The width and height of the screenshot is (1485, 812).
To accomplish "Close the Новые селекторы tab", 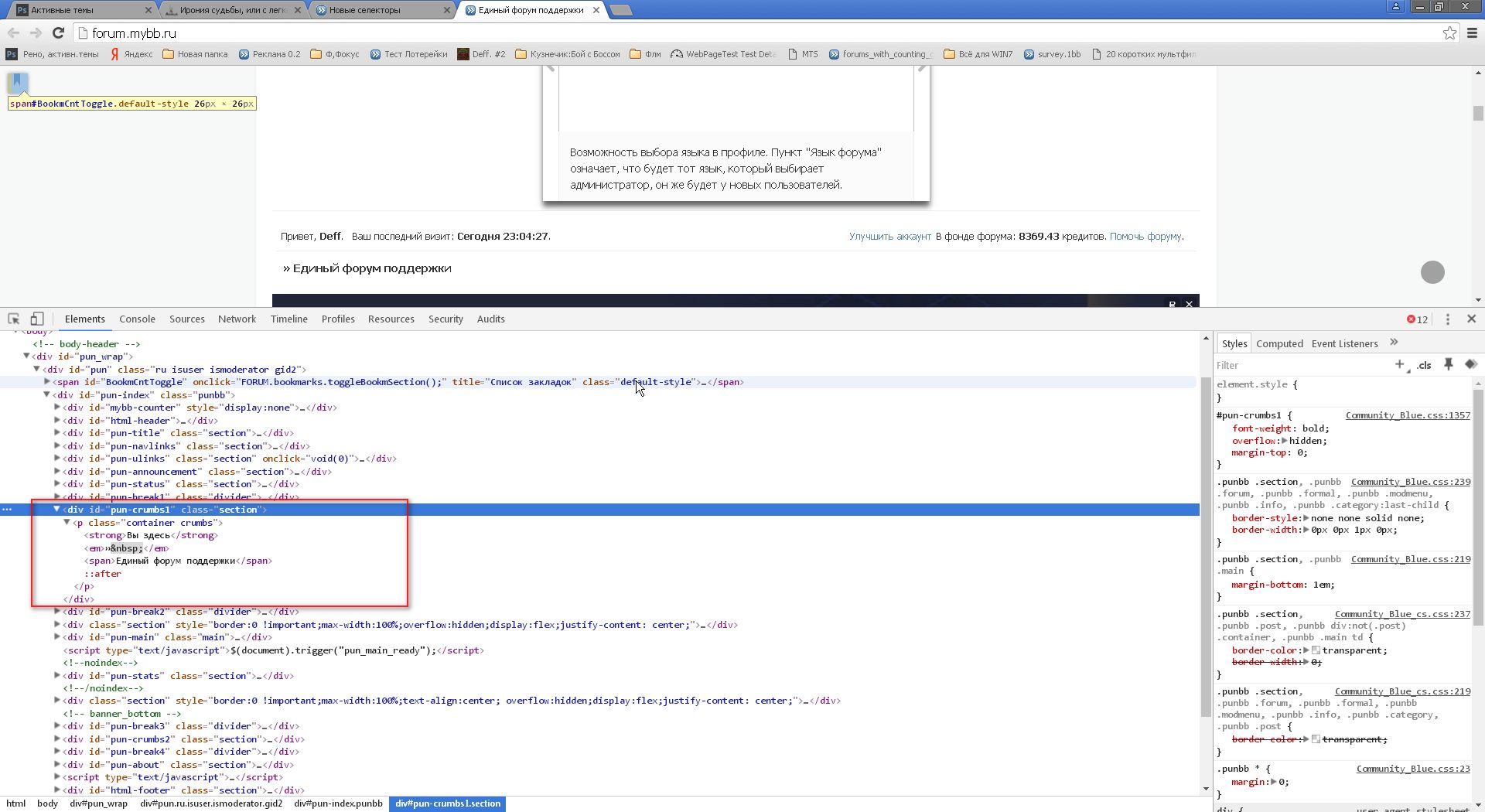I will 447,10.
